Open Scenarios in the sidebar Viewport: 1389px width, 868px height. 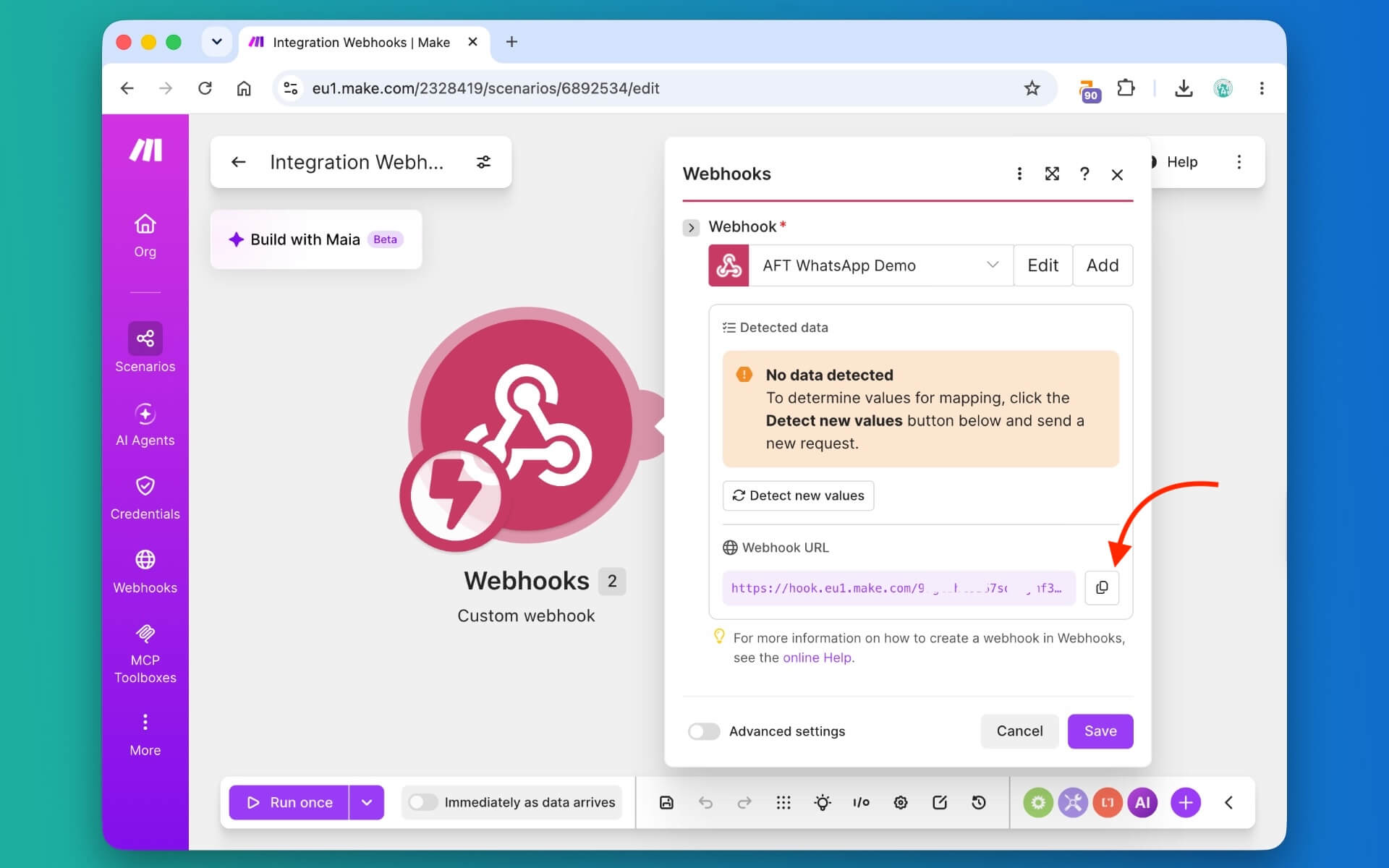[145, 348]
